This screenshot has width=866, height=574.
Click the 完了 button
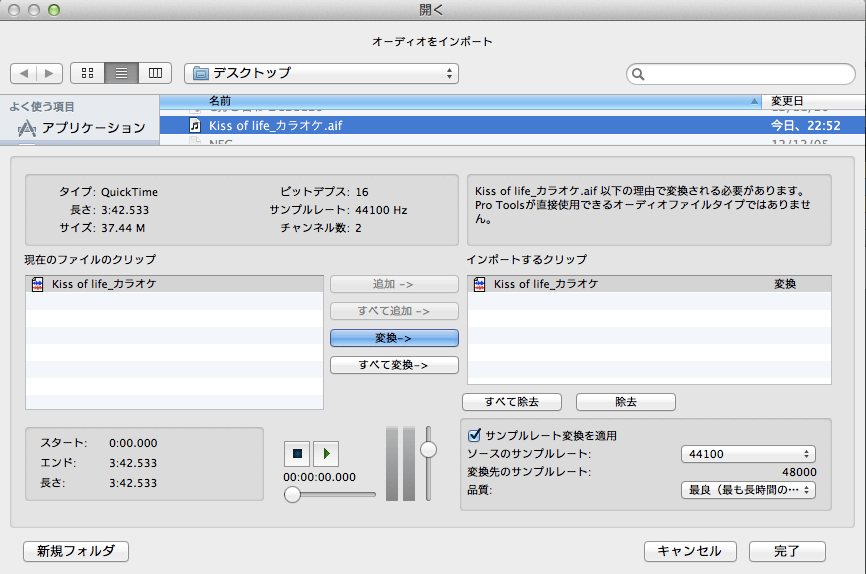(x=787, y=551)
